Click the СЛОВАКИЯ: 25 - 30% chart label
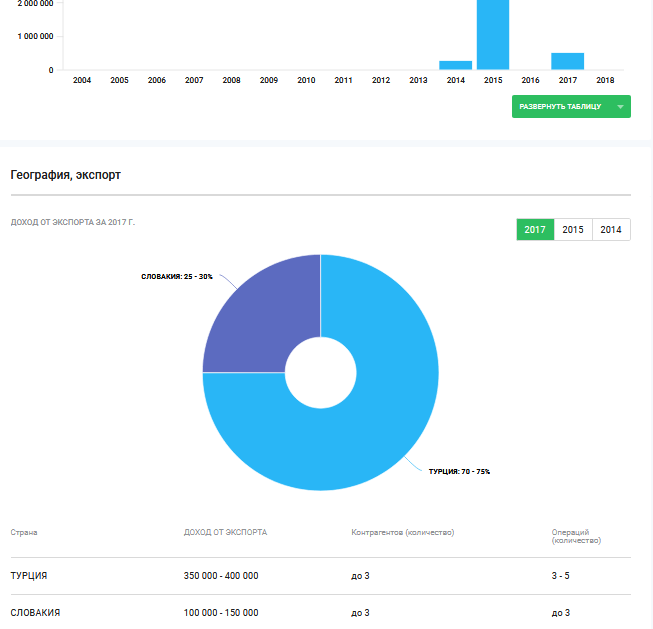This screenshot has width=653, height=629. click(x=177, y=276)
